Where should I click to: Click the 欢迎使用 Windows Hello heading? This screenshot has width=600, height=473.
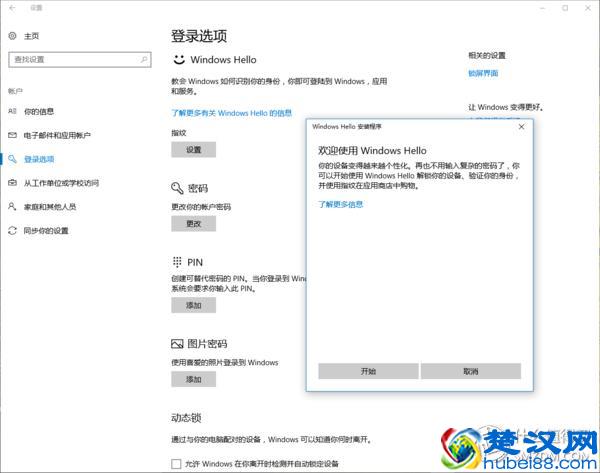pos(372,150)
